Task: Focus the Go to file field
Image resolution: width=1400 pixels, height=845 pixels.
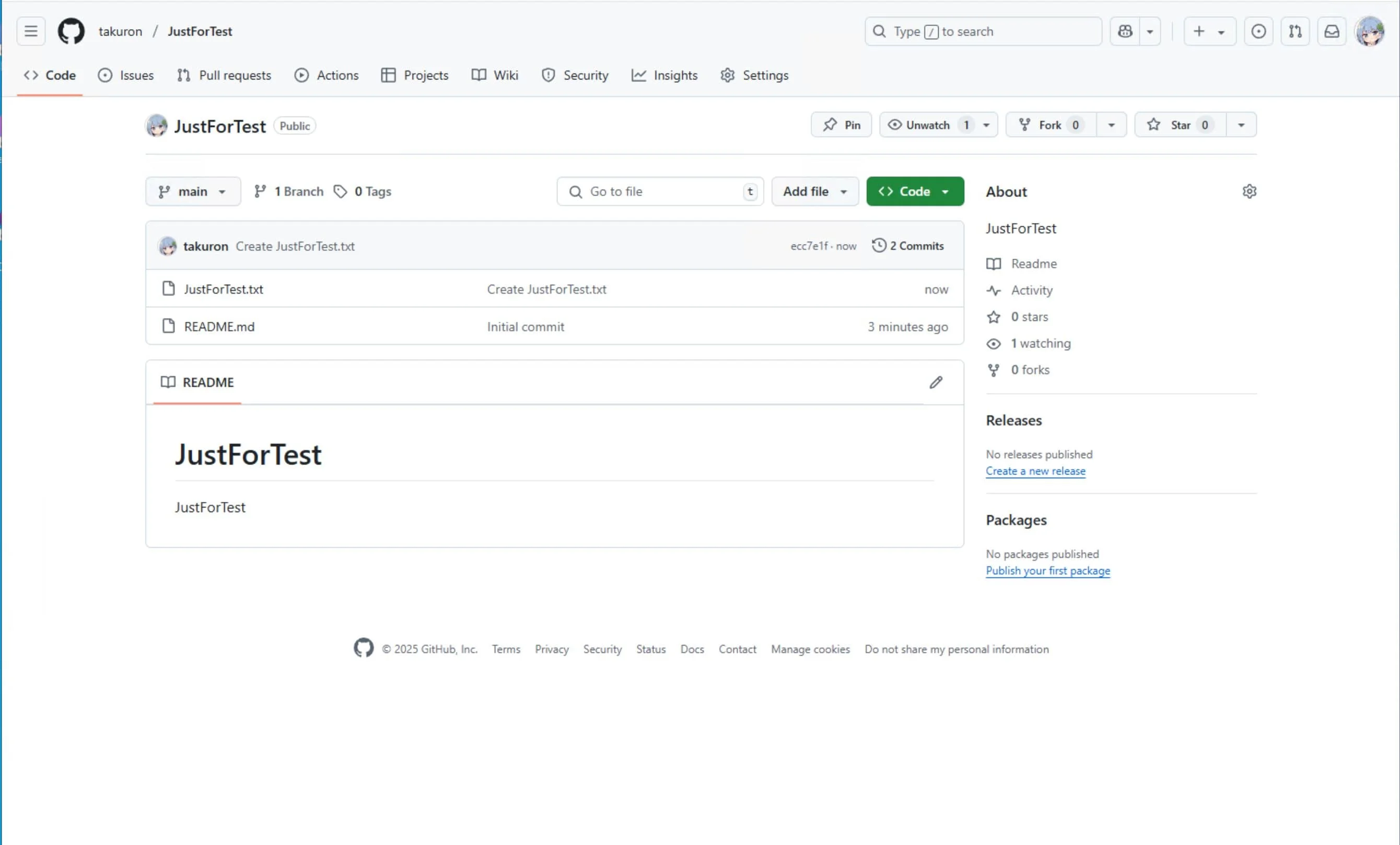Action: pos(660,191)
